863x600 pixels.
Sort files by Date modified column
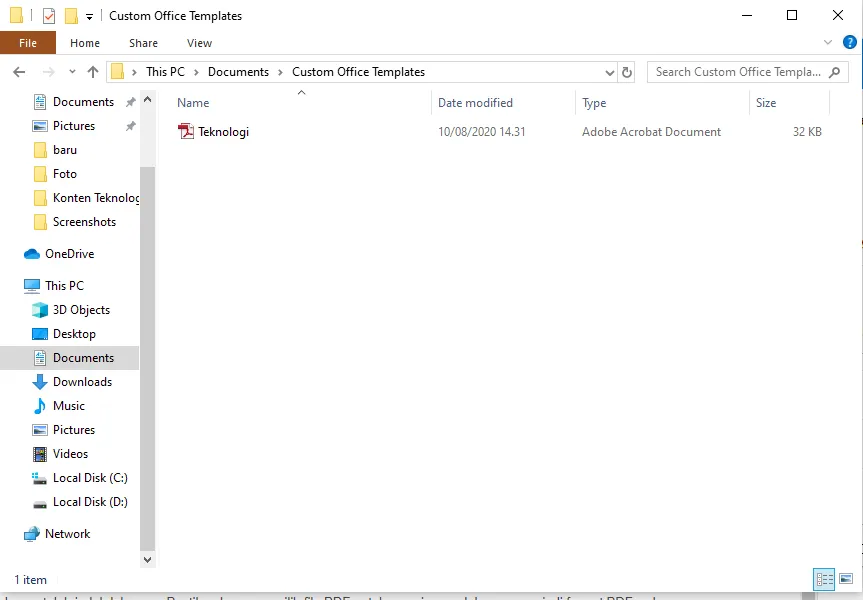click(x=475, y=103)
